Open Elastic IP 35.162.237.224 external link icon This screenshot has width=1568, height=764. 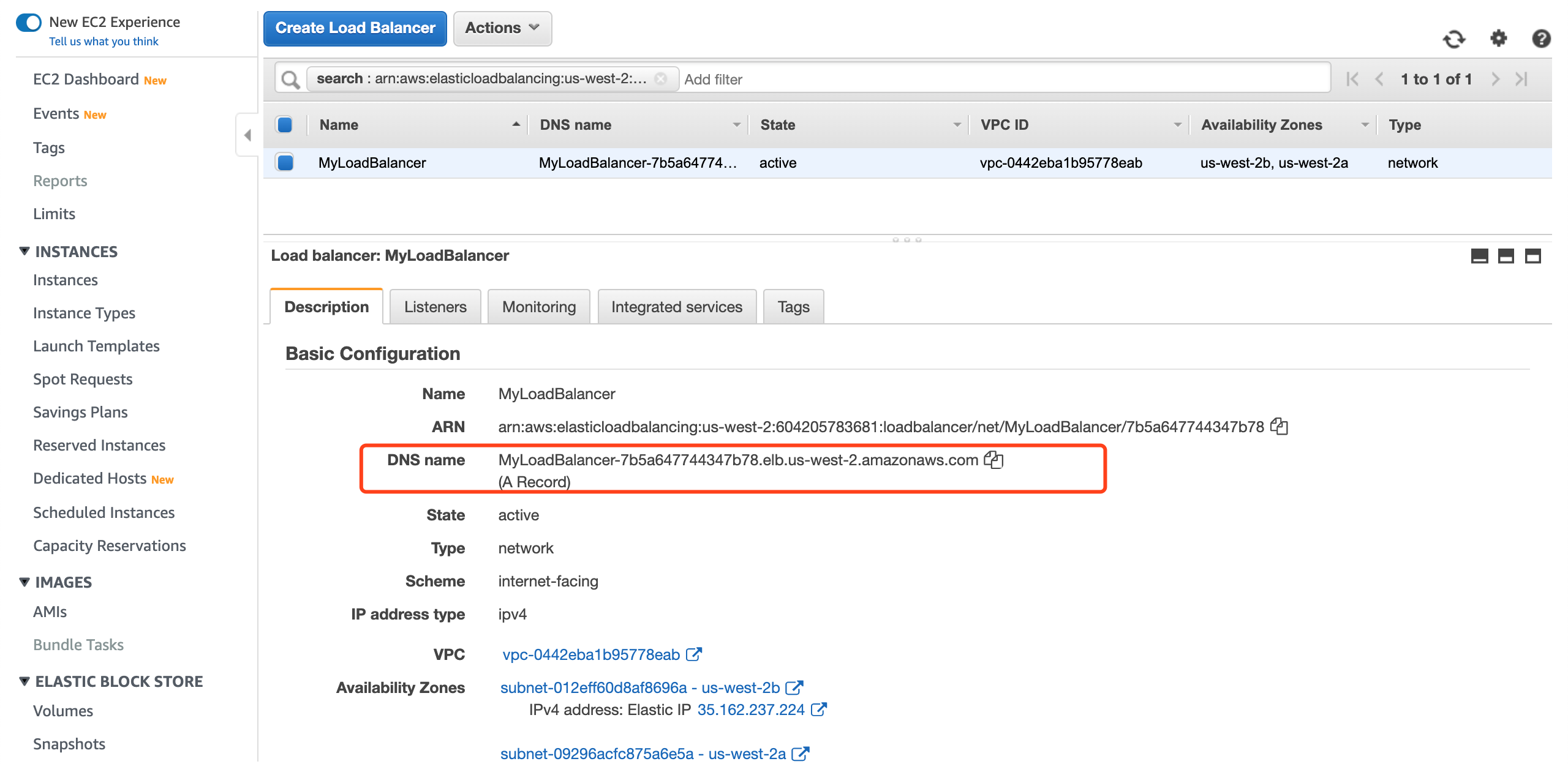[818, 710]
